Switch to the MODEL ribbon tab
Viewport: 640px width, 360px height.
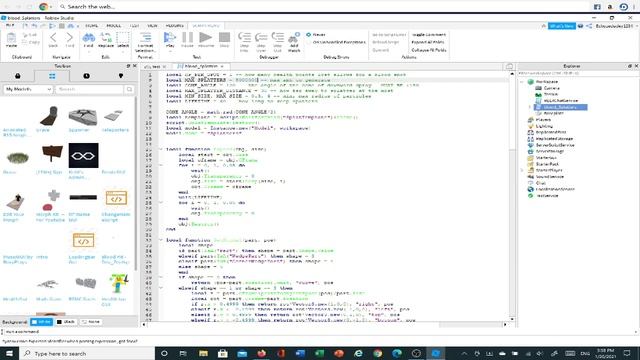click(113, 26)
